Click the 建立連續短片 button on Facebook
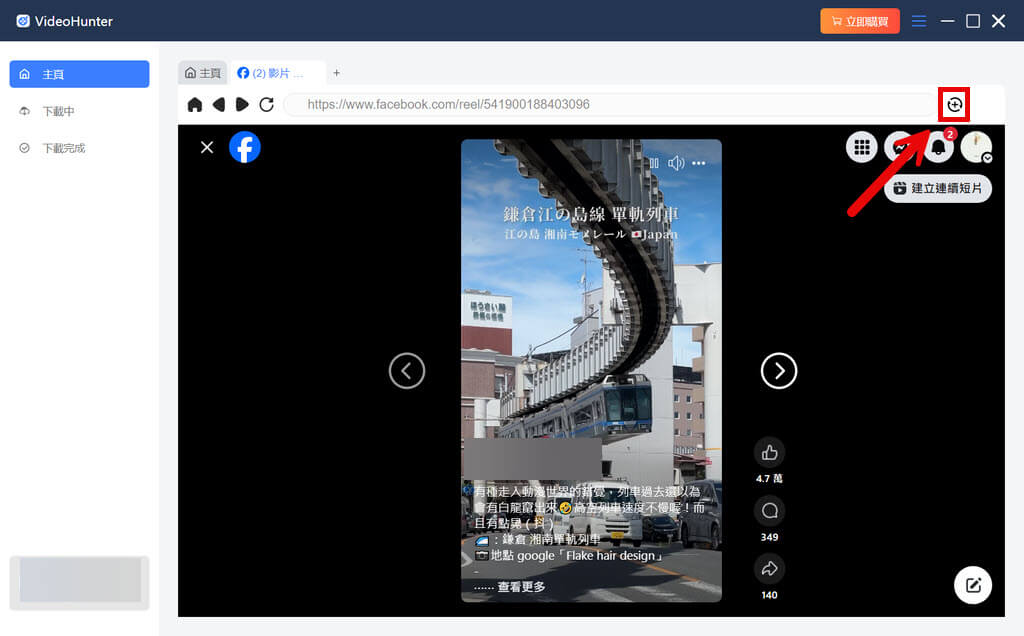This screenshot has width=1024, height=636. pos(938,188)
